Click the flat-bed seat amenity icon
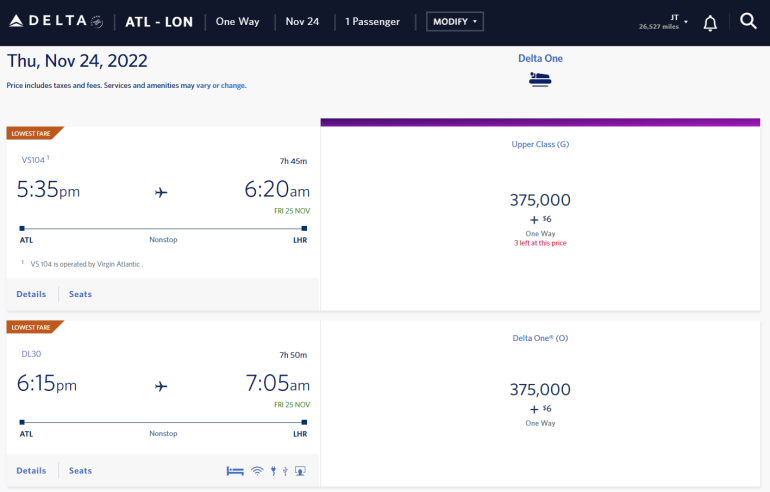This screenshot has width=770, height=492. click(235, 470)
